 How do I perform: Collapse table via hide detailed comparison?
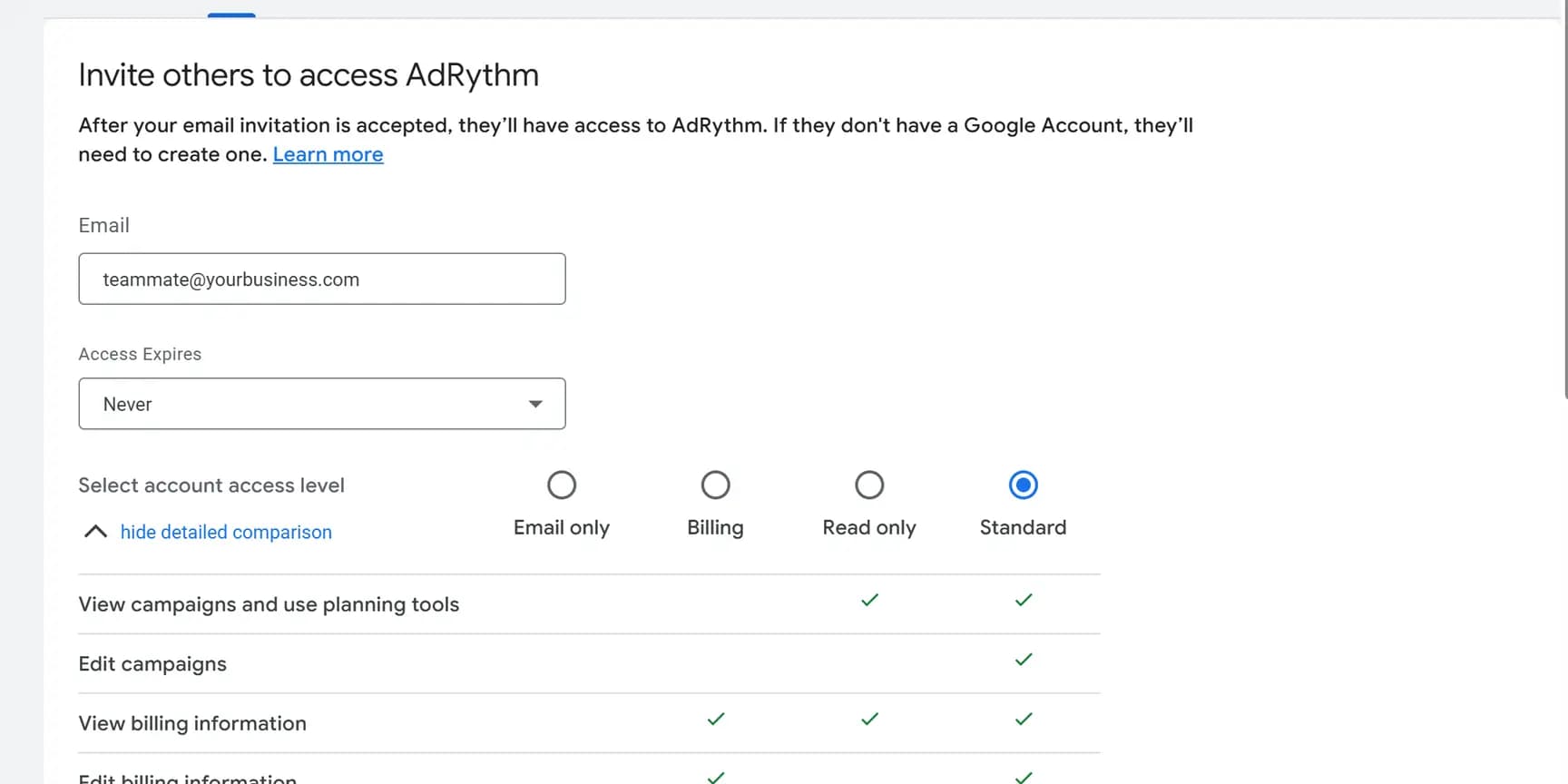226,532
